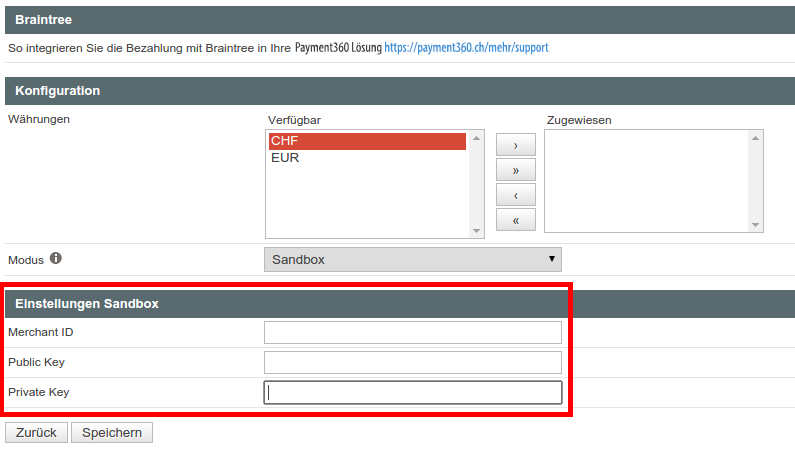Click inside the empty Zugewiesen list box
This screenshot has height=465, width=795.
(x=646, y=180)
